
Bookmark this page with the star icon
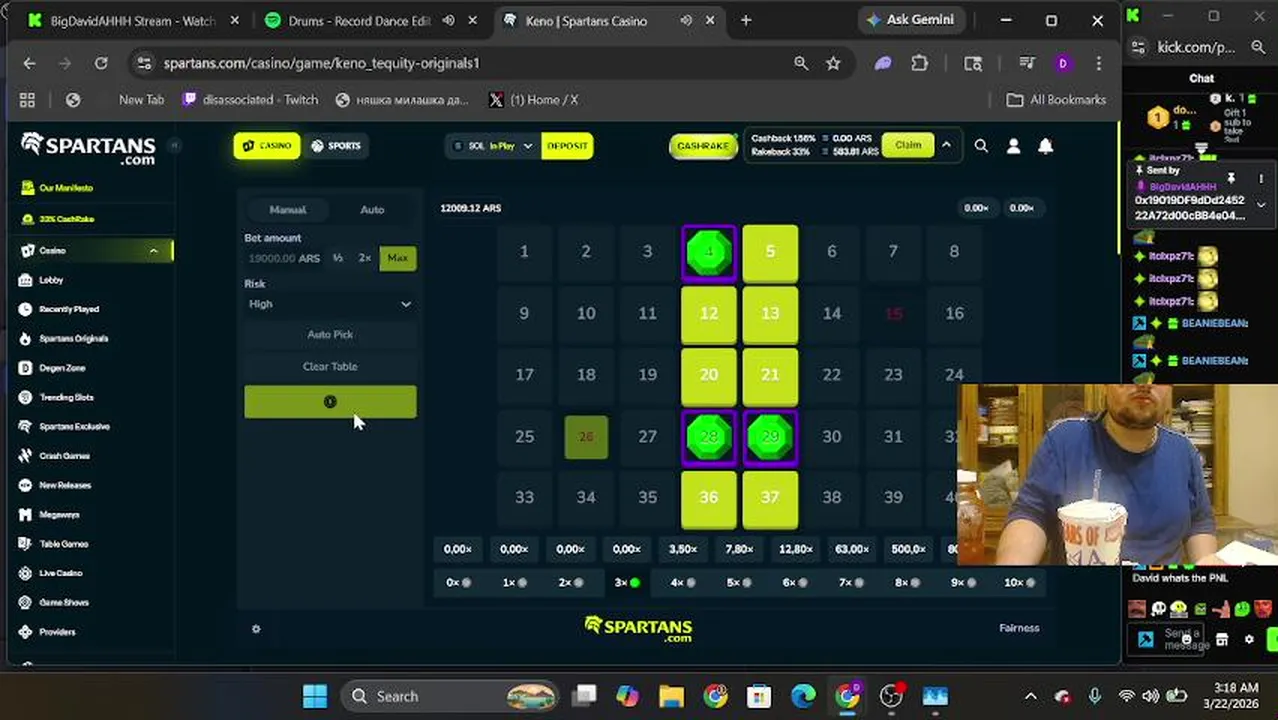[833, 63]
